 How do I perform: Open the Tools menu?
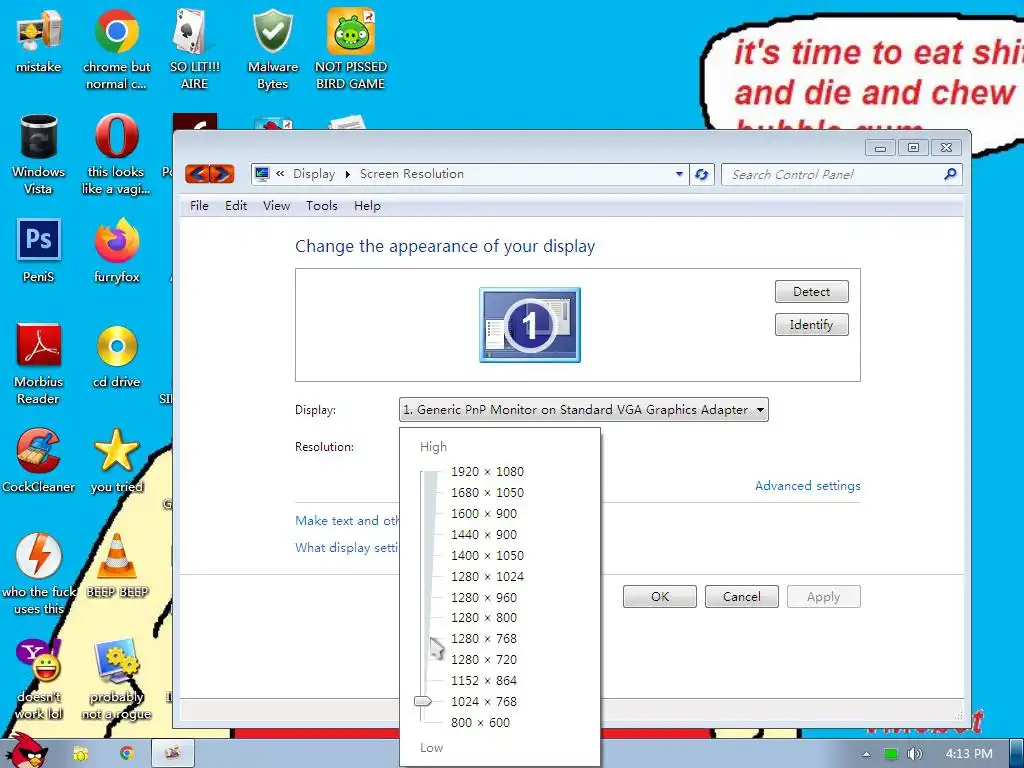[322, 206]
